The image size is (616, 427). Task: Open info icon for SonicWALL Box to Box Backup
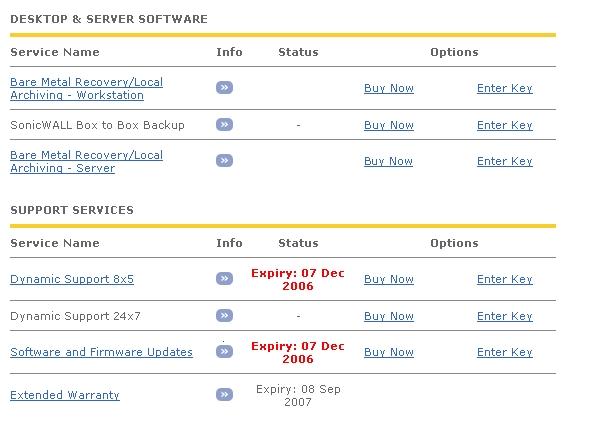(224, 125)
